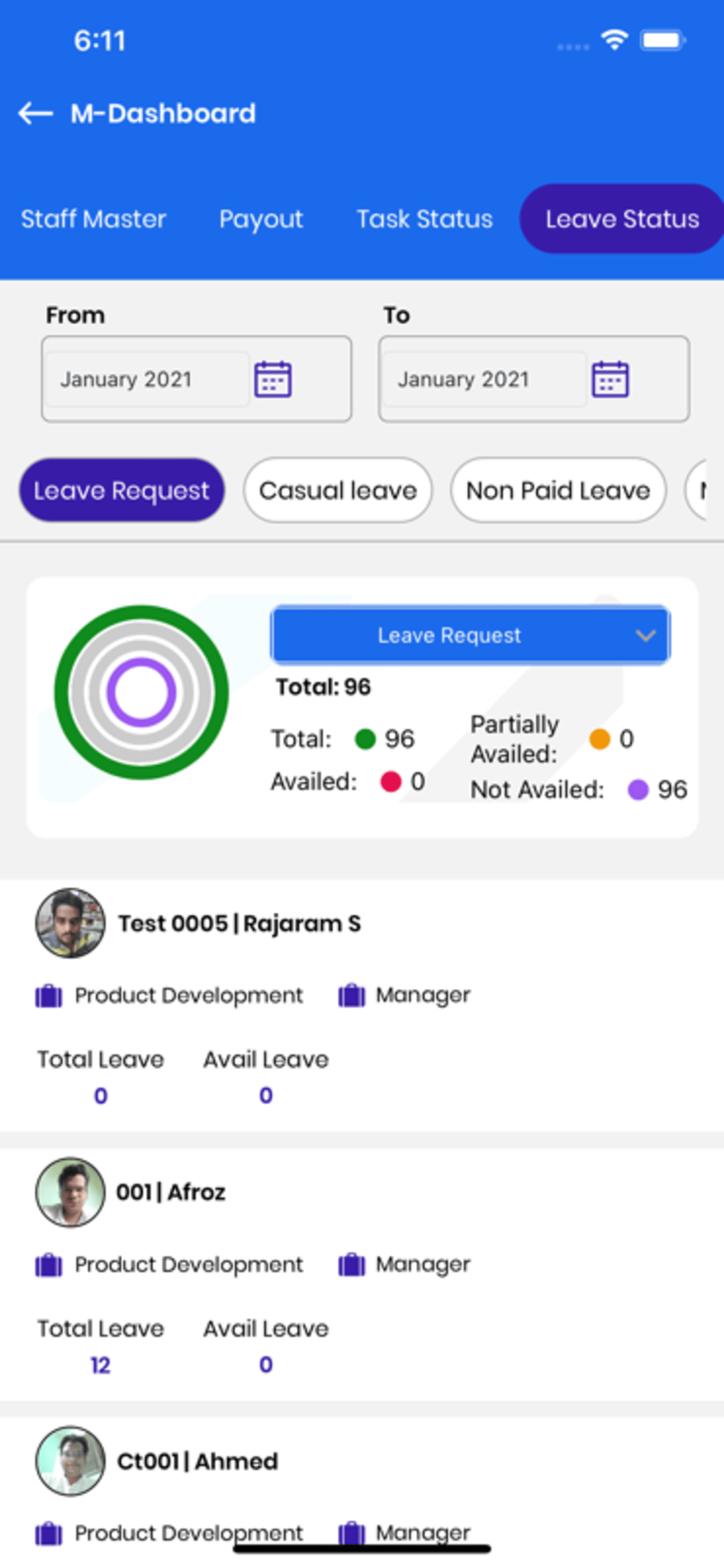Go back using the arrow beside M-Dashboard

coord(36,113)
